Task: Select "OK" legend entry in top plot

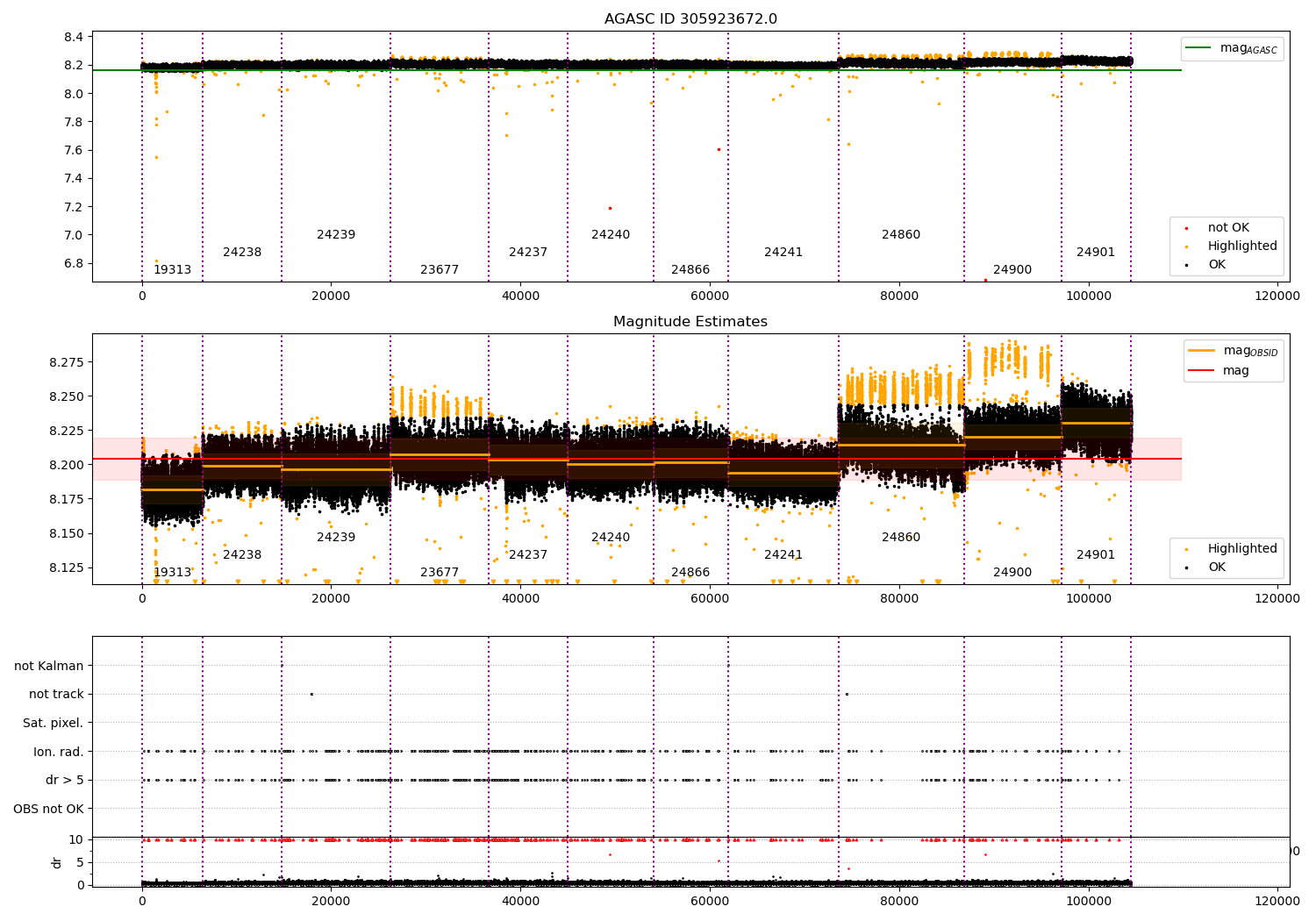Action: [x=1217, y=265]
